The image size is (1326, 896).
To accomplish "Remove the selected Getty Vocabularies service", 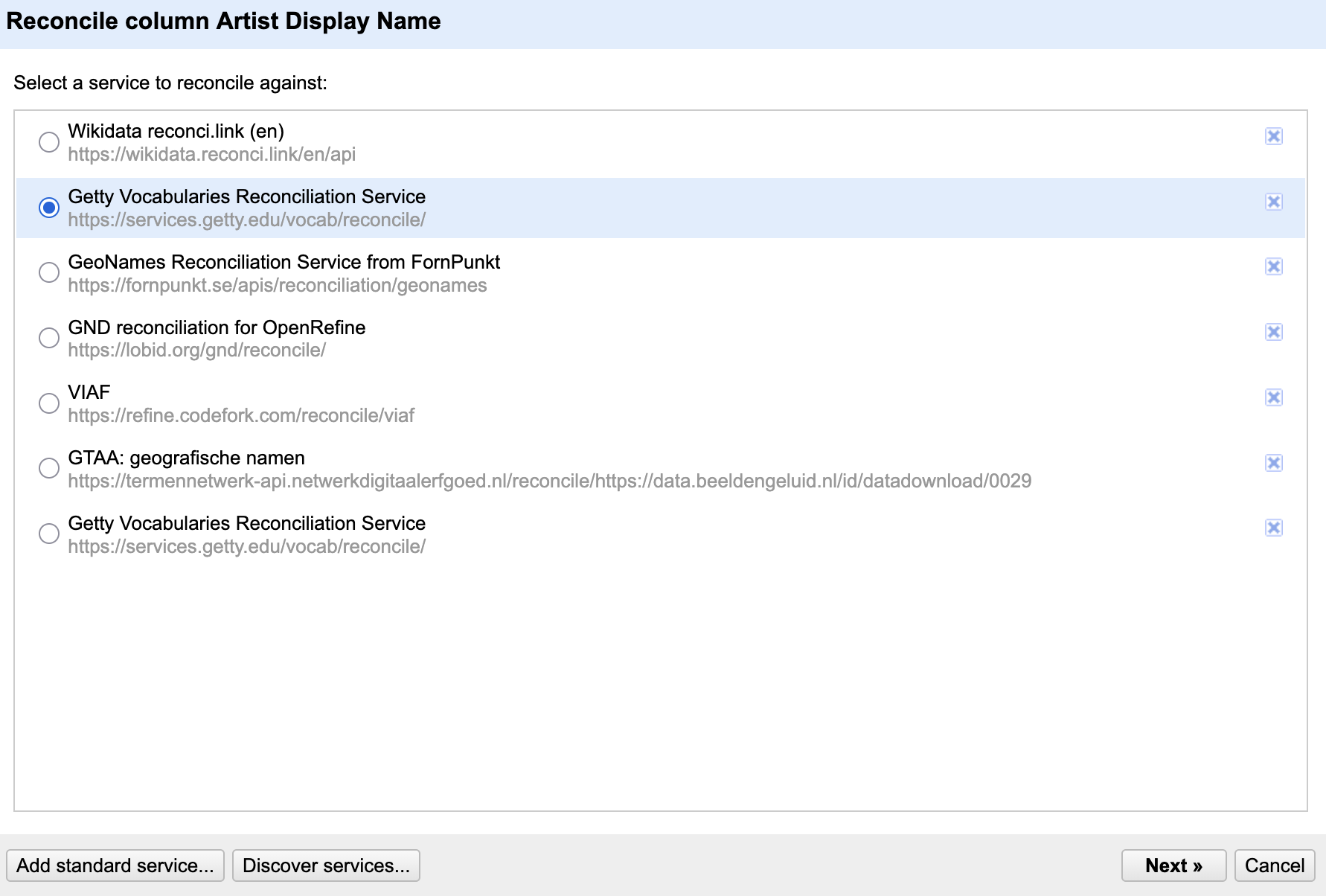I will (1273, 202).
